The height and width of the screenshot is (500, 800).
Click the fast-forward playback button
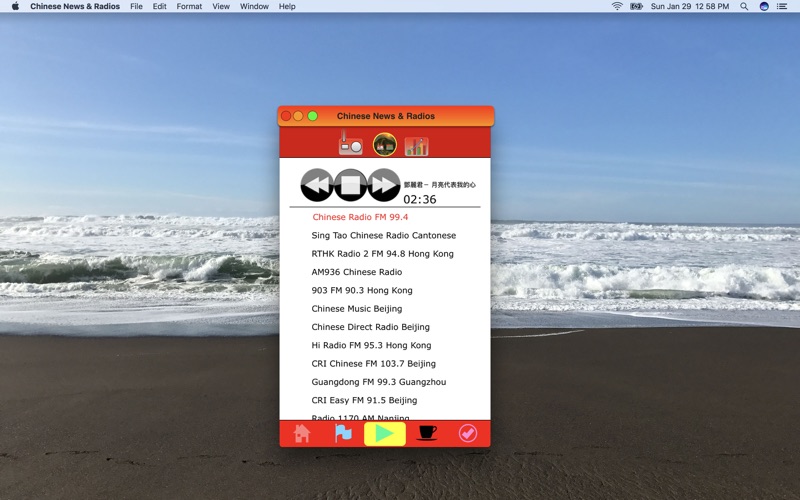tap(384, 185)
